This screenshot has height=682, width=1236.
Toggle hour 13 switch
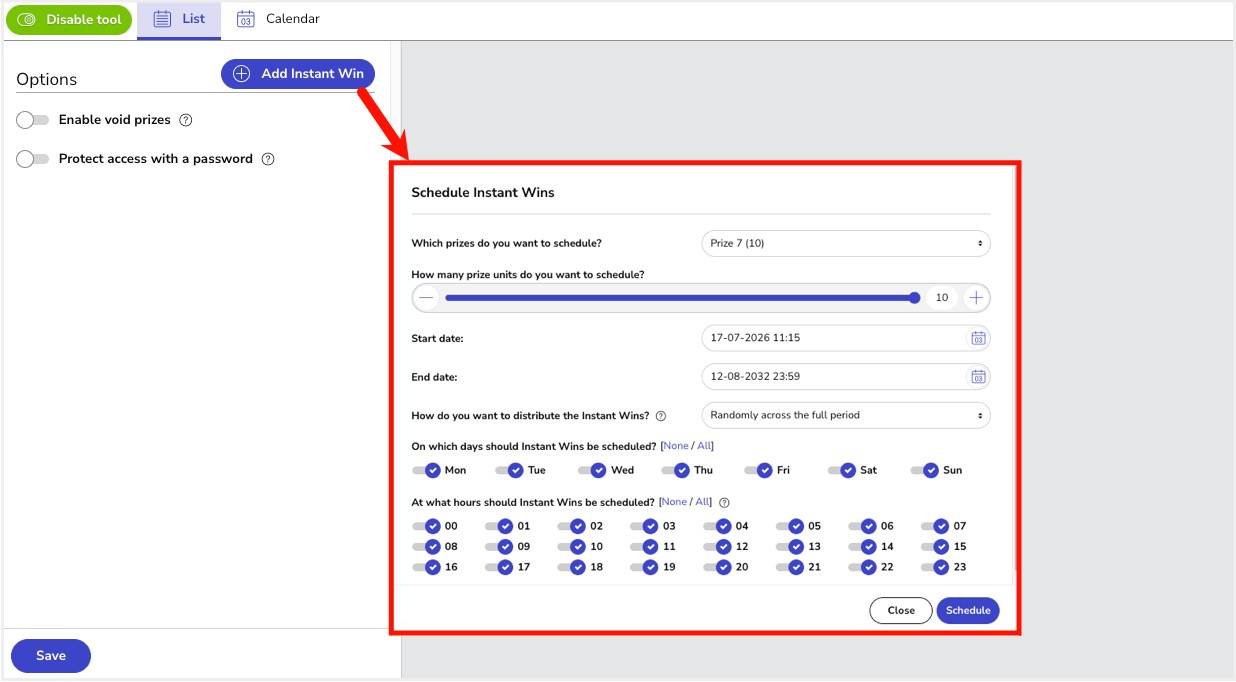point(789,547)
